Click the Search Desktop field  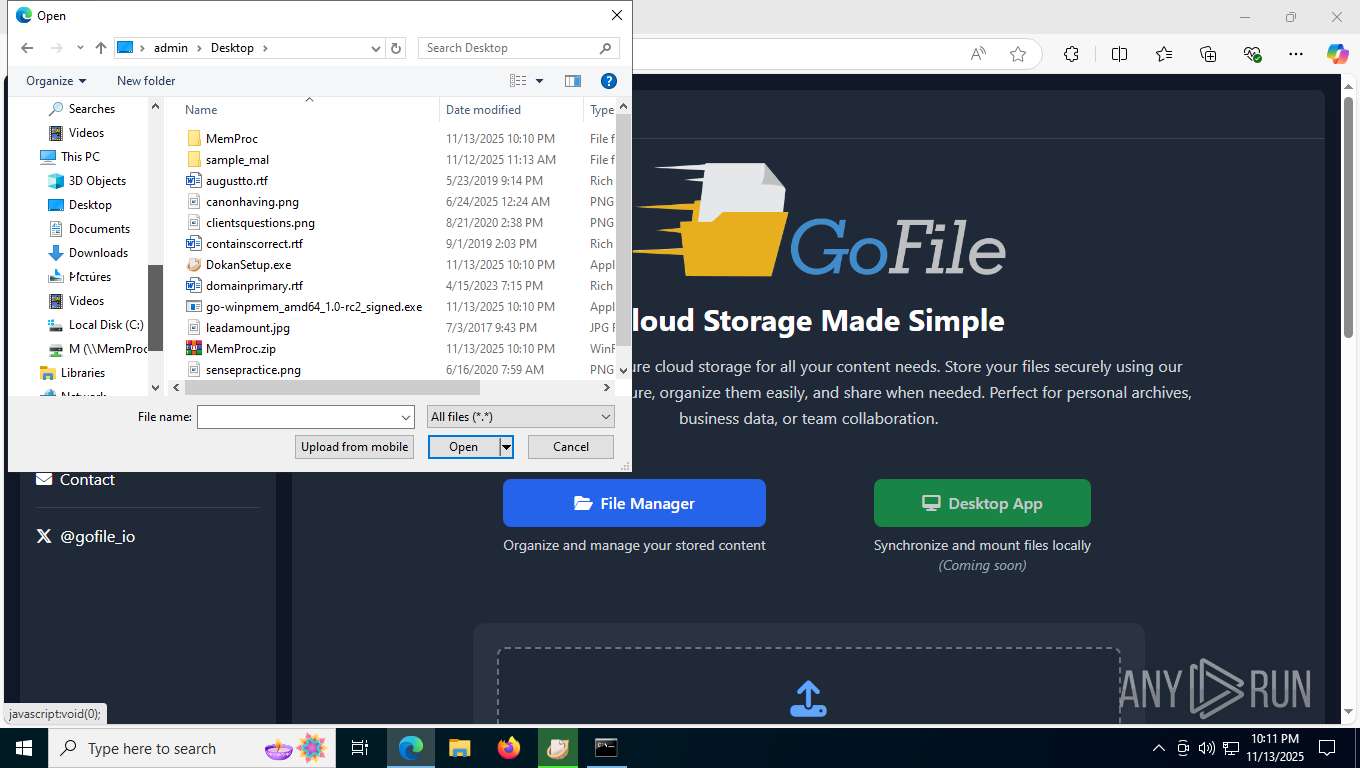[x=519, y=48]
